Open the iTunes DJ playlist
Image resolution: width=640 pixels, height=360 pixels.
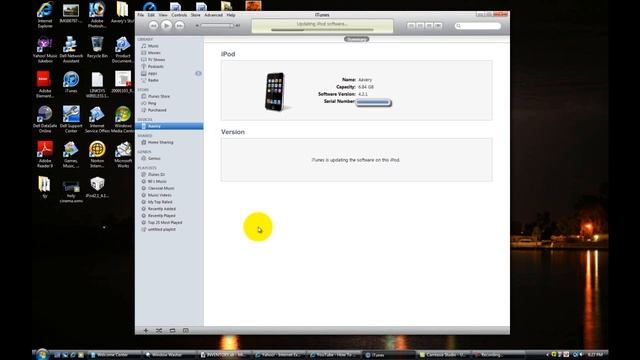pyautogui.click(x=156, y=174)
